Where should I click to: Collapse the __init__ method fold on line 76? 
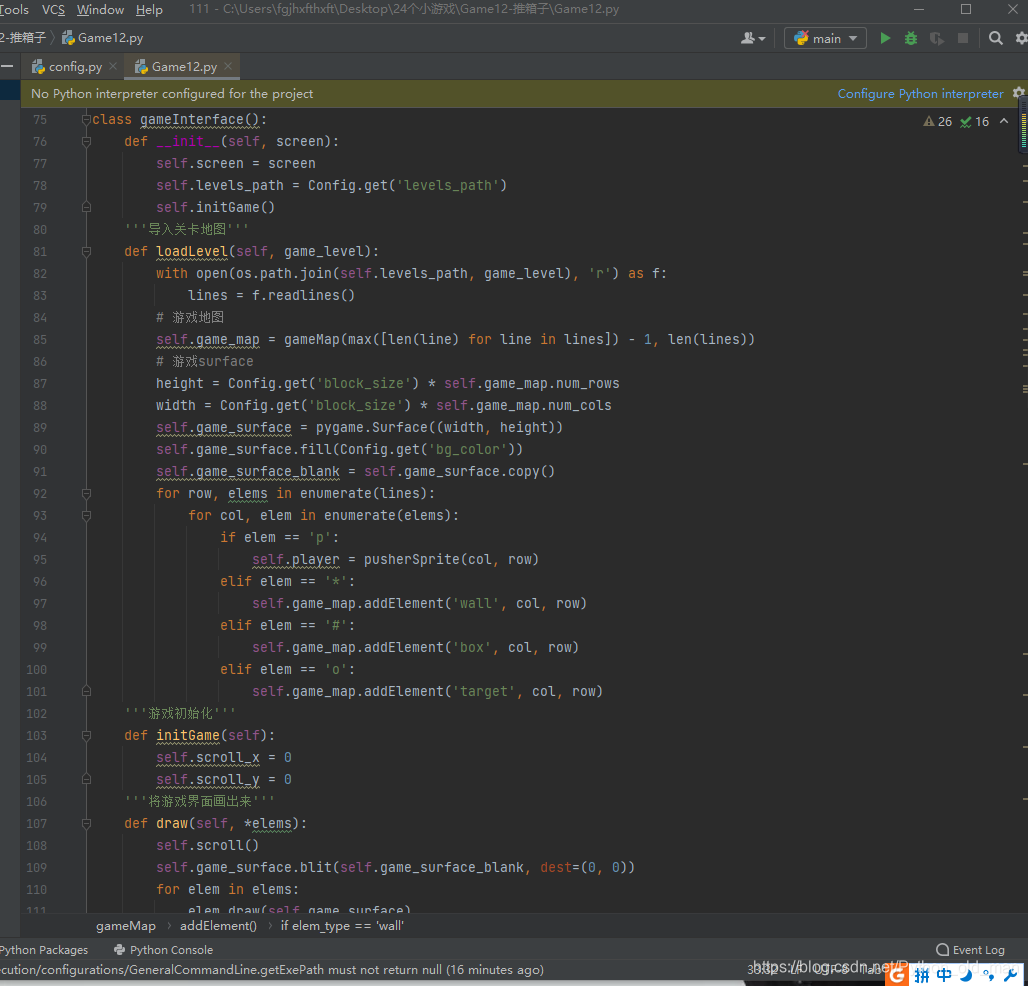coord(86,142)
